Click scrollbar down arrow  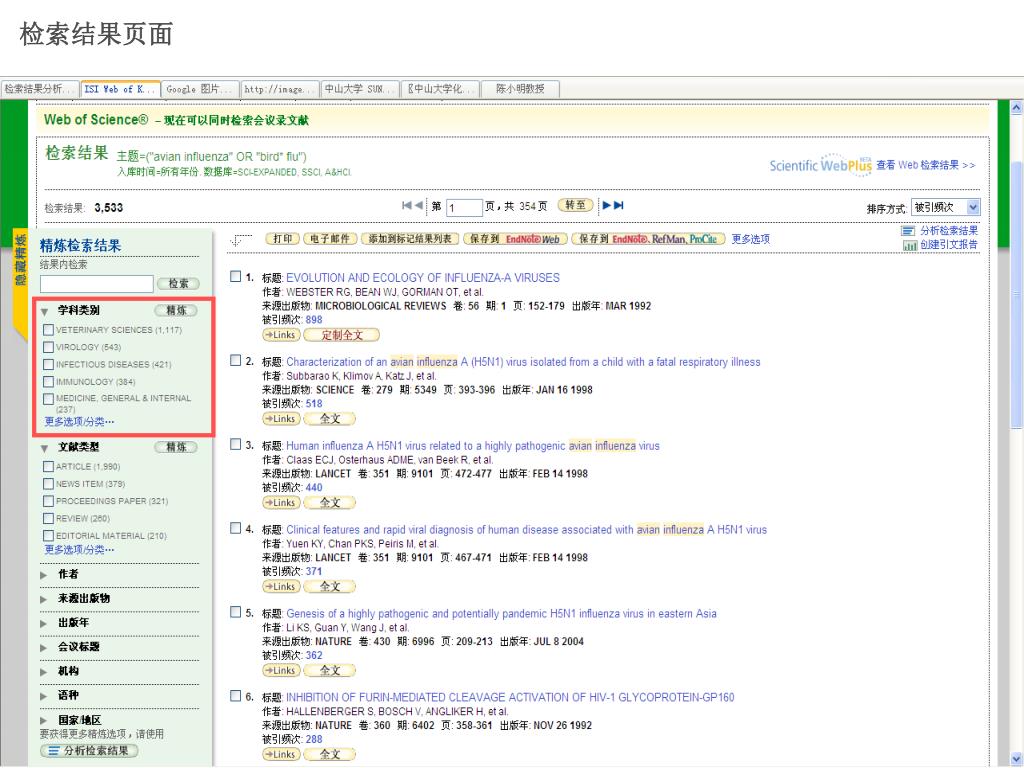(x=1016, y=759)
